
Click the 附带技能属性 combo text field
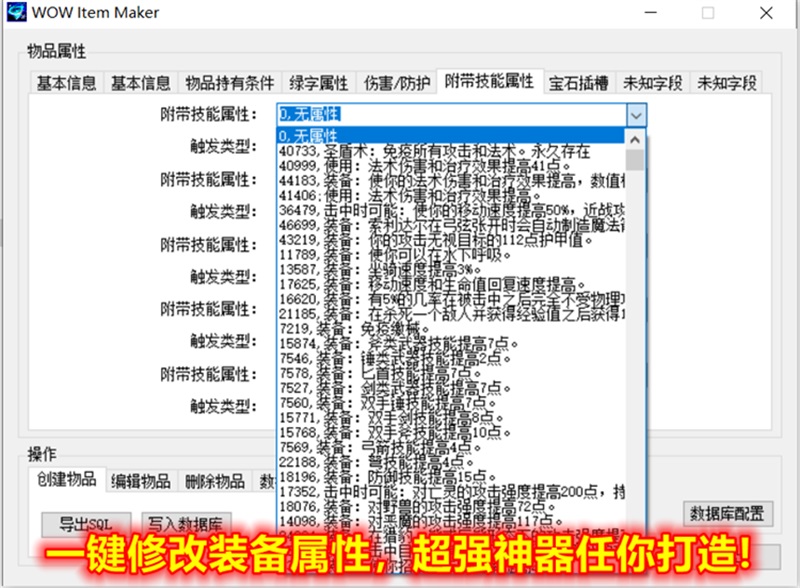pos(452,115)
